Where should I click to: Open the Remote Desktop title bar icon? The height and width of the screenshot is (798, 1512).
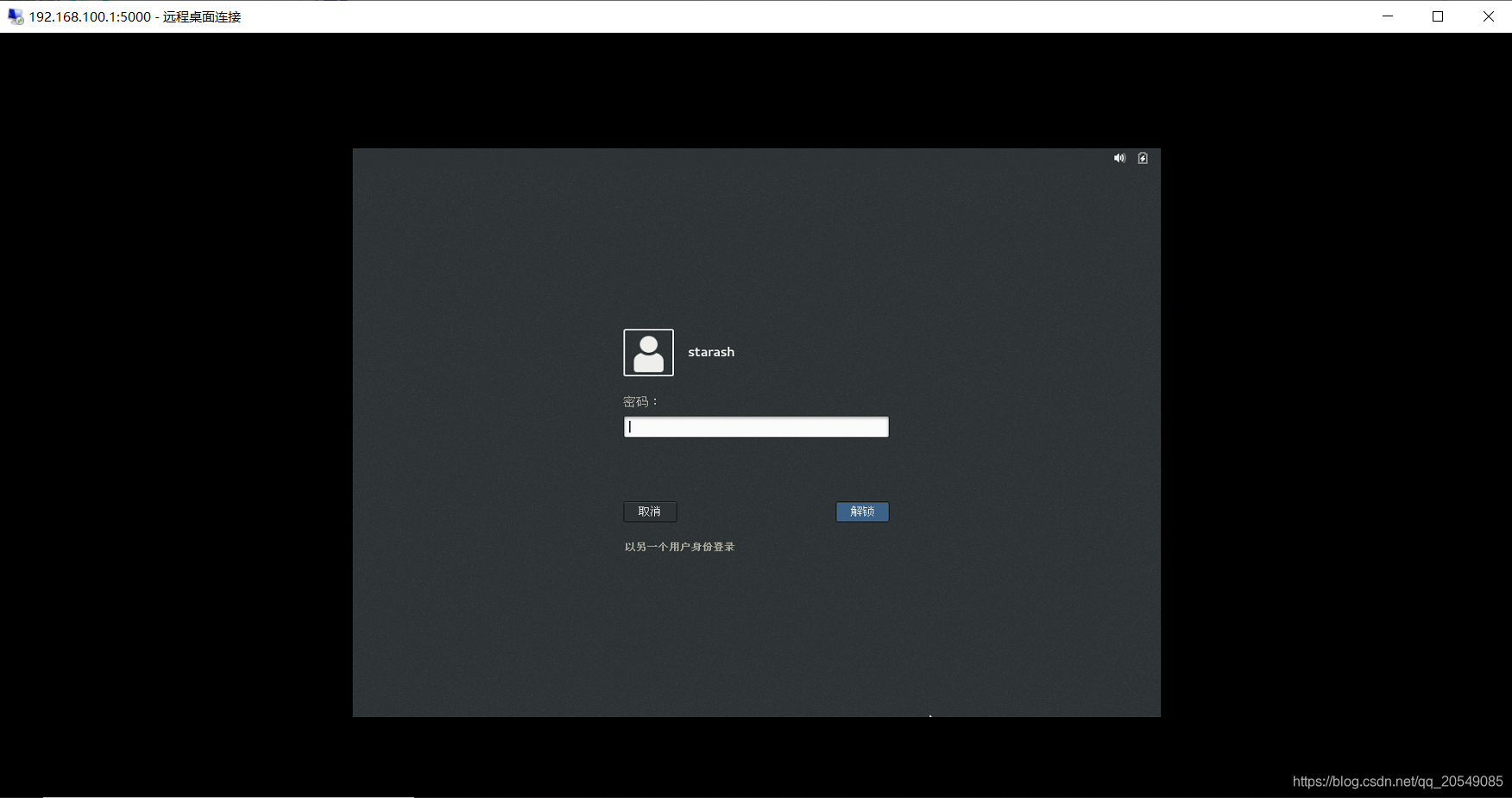15,16
